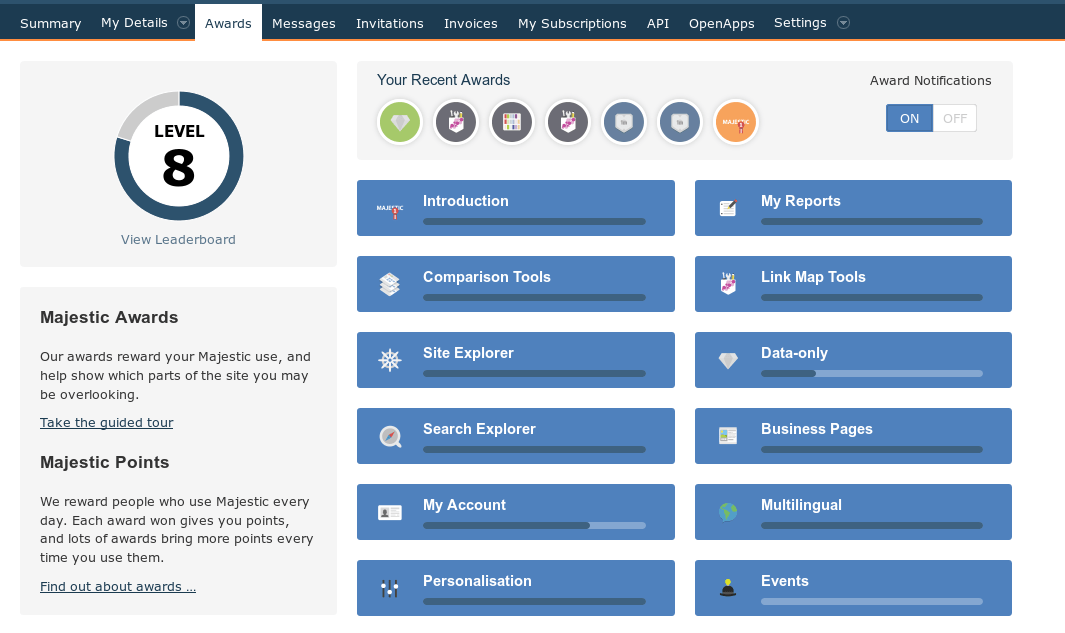The width and height of the screenshot is (1065, 633).
Task: Open the Invoices tab
Action: tap(471, 23)
